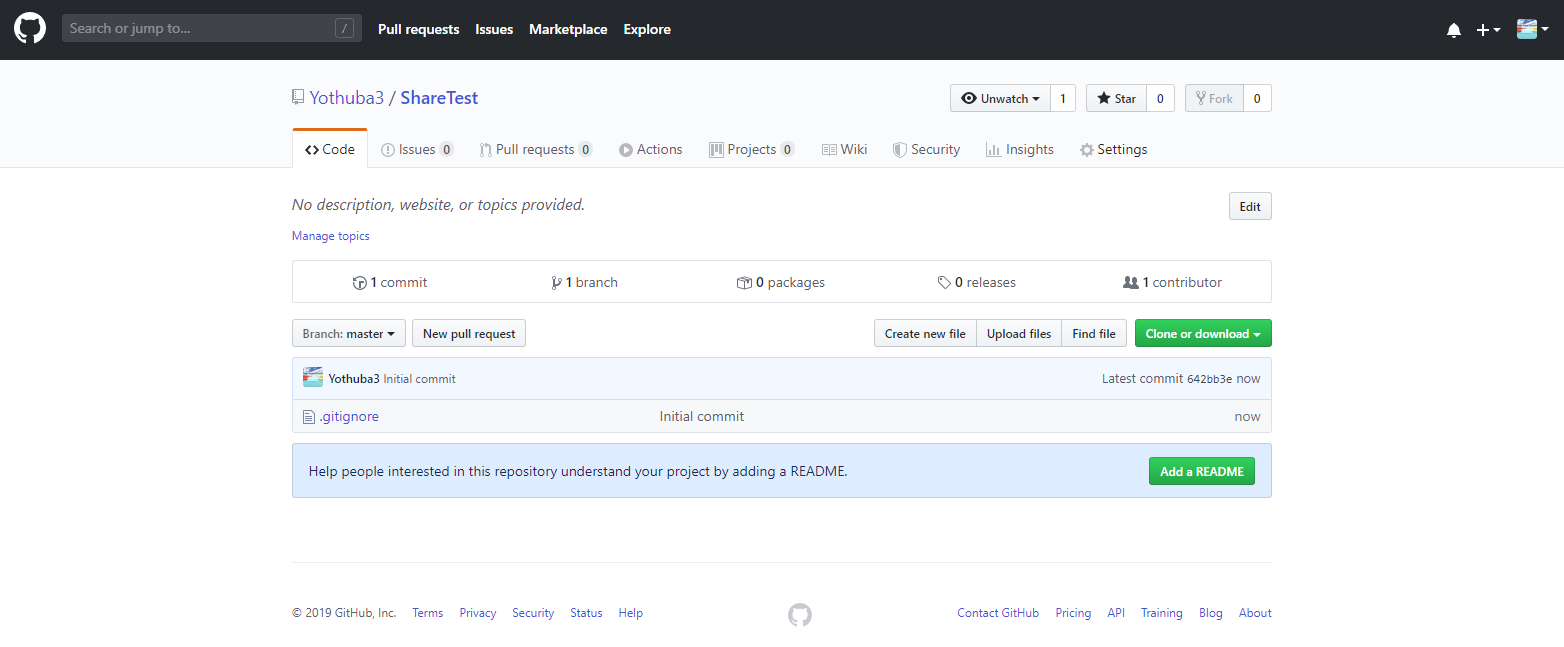Star the ShareTest repository
This screenshot has width=1564, height=647.
click(x=1116, y=98)
